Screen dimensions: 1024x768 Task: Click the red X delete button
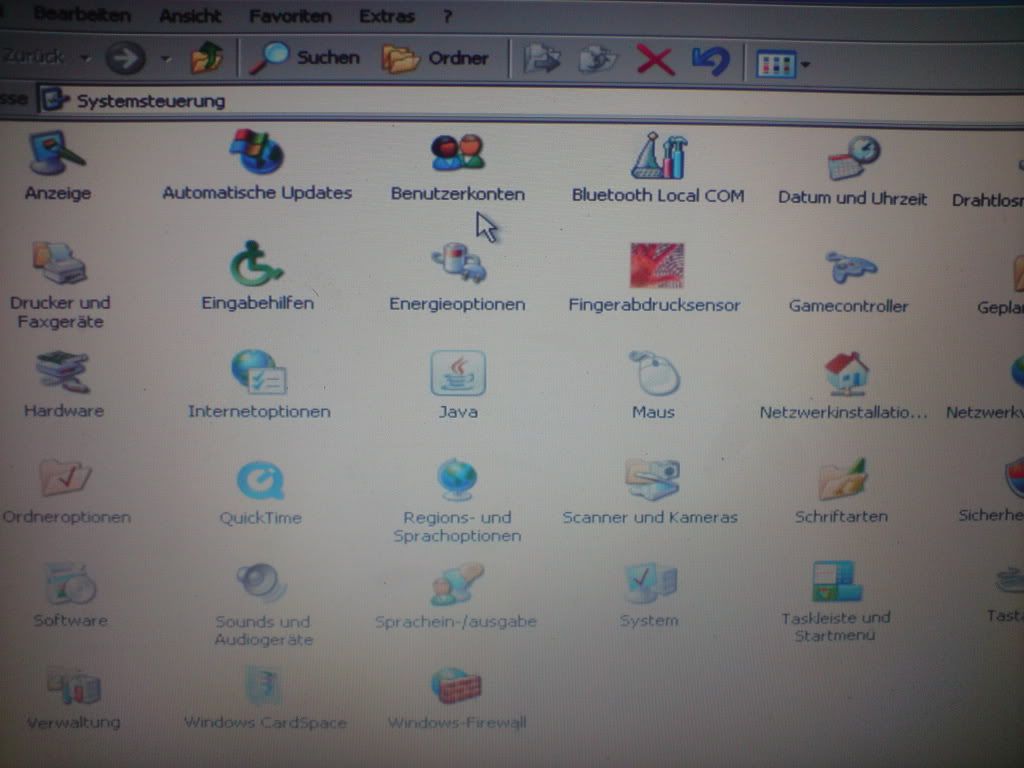coord(654,61)
